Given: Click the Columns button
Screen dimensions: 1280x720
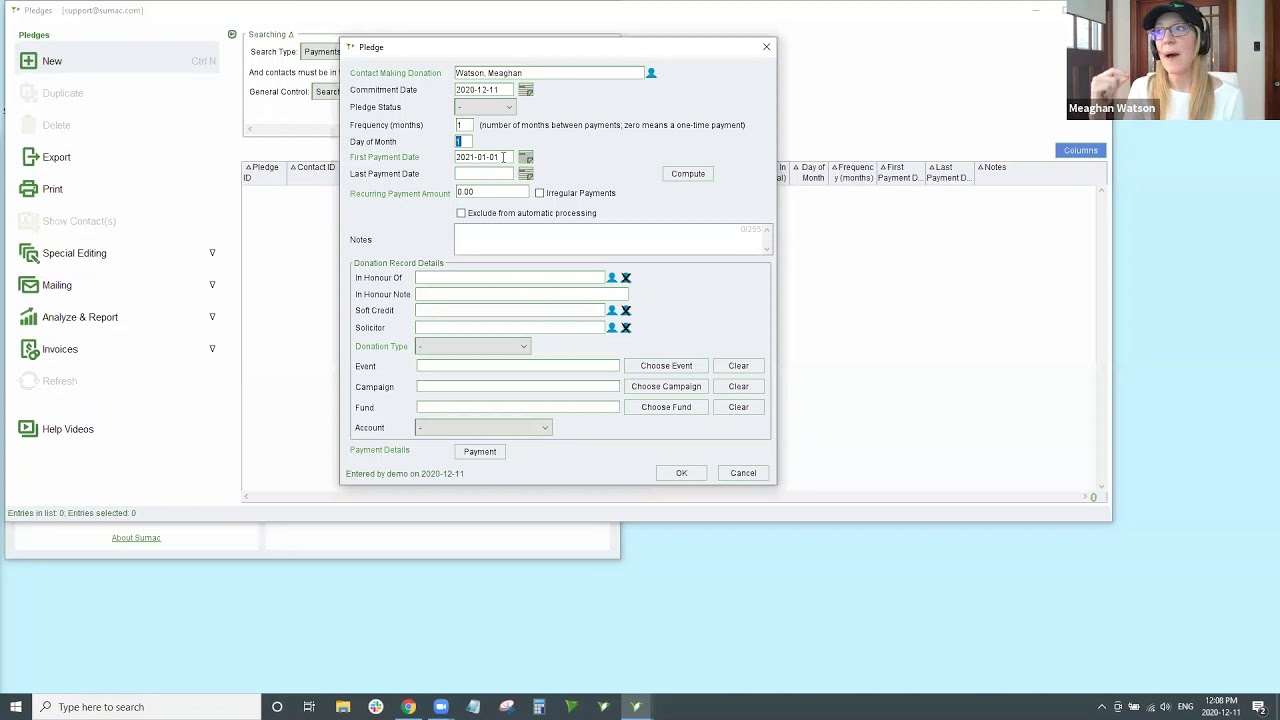Looking at the screenshot, I should [x=1081, y=150].
